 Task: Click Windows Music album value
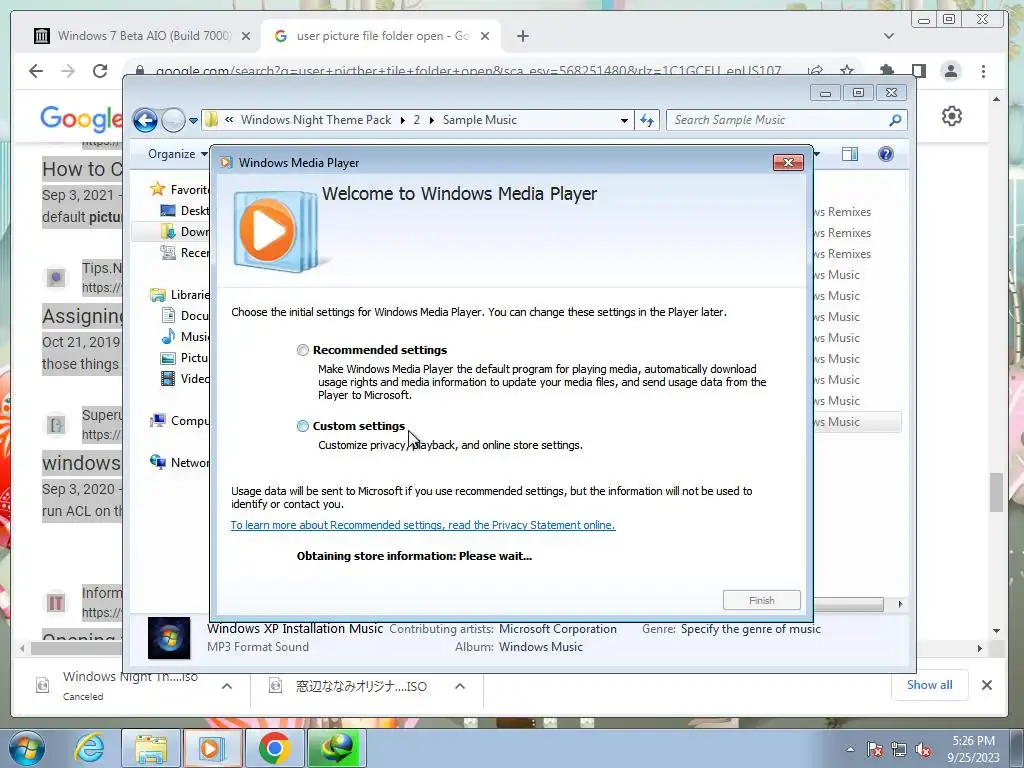pyautogui.click(x=541, y=647)
